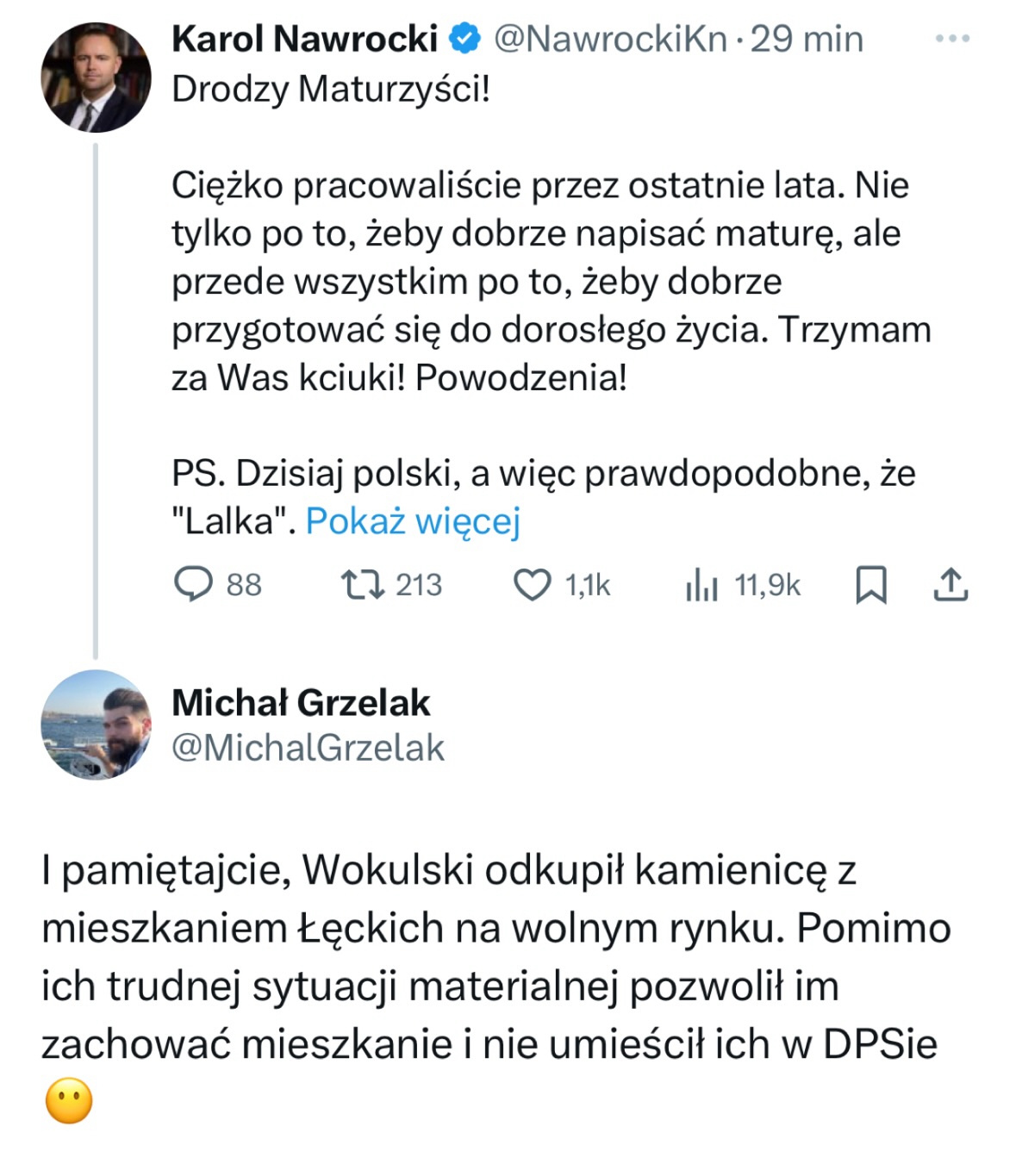Click the 213 reposts count
1016x1176 pixels.
419,586
